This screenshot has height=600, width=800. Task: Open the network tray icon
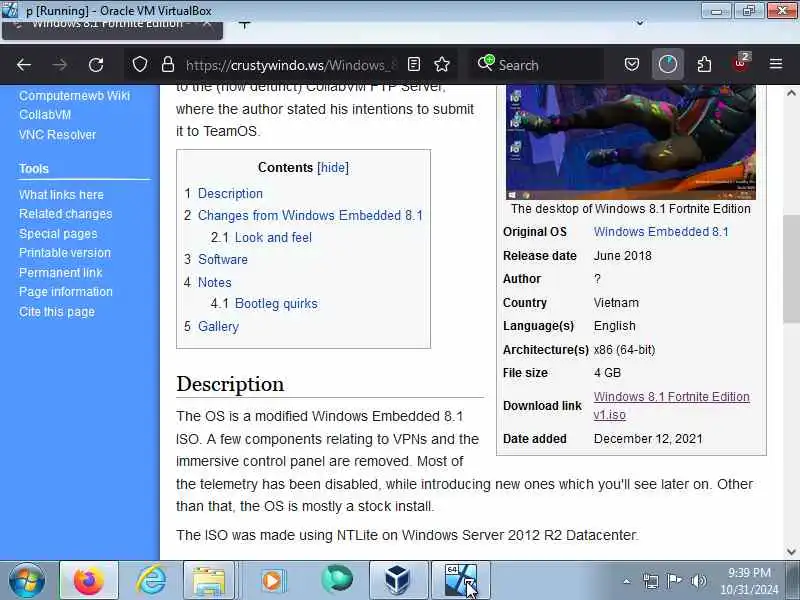click(651, 581)
